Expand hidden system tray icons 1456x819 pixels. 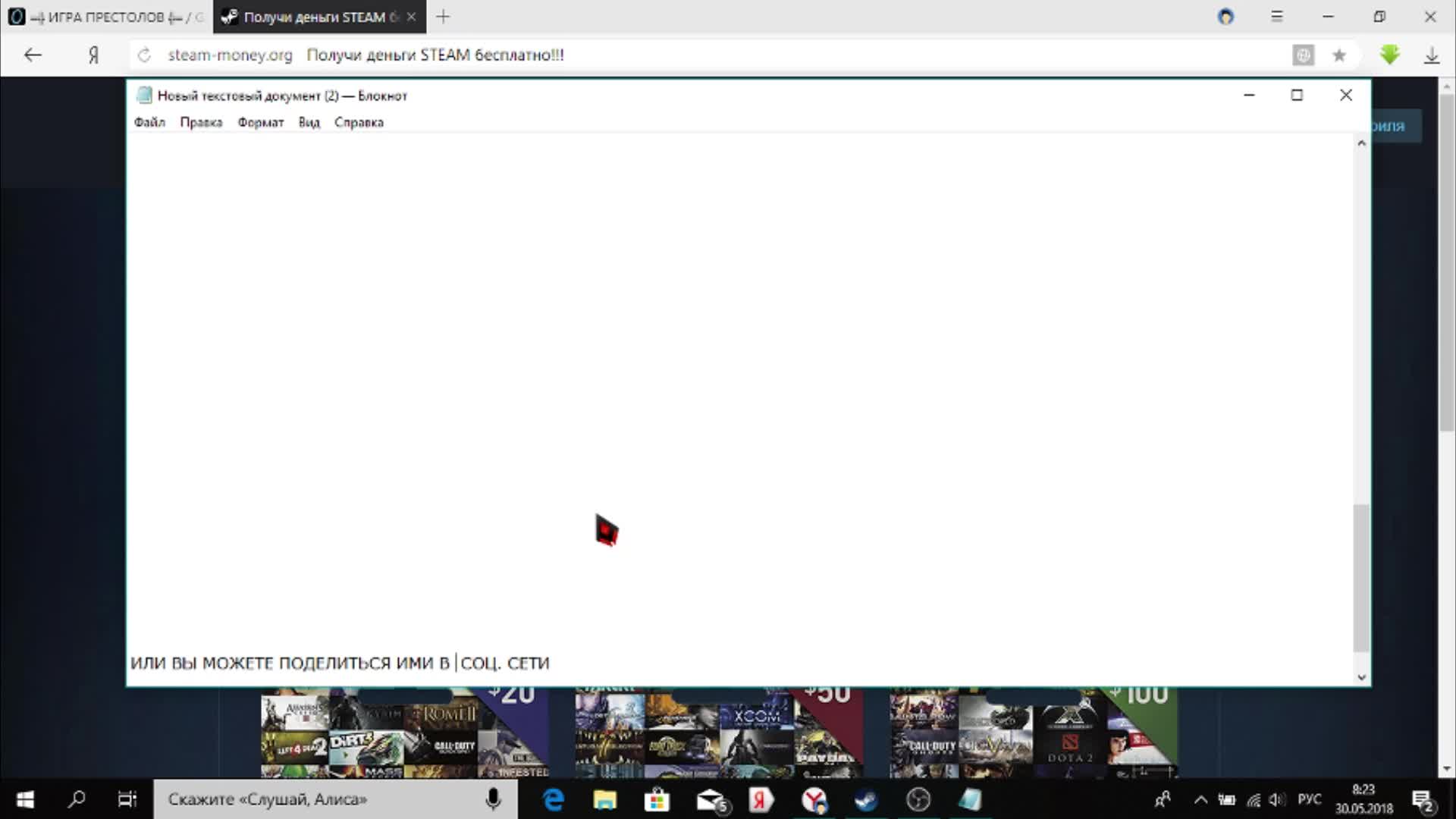coord(1200,799)
